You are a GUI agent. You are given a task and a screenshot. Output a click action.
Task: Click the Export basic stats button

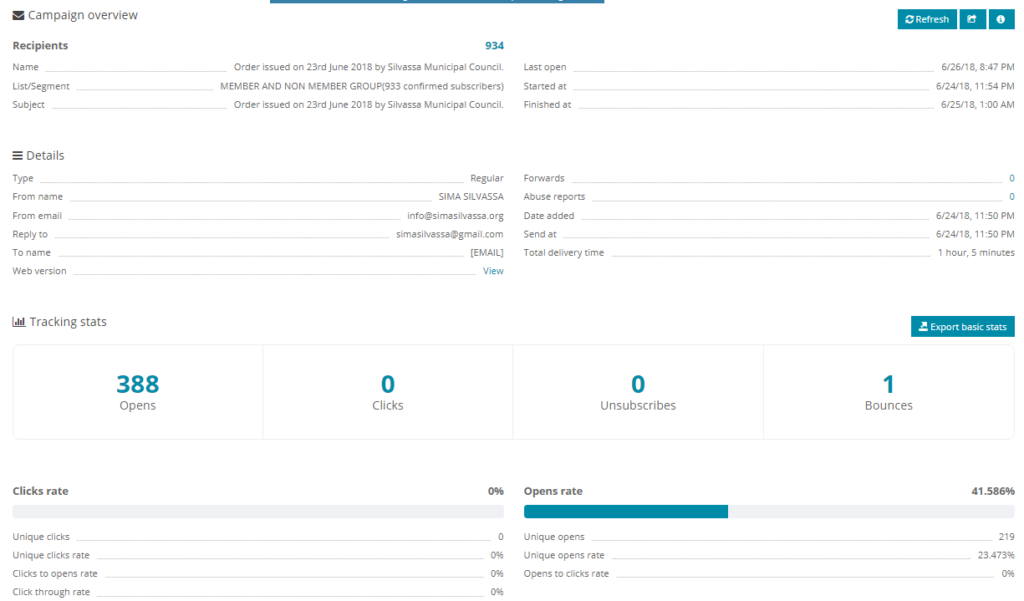(x=962, y=327)
